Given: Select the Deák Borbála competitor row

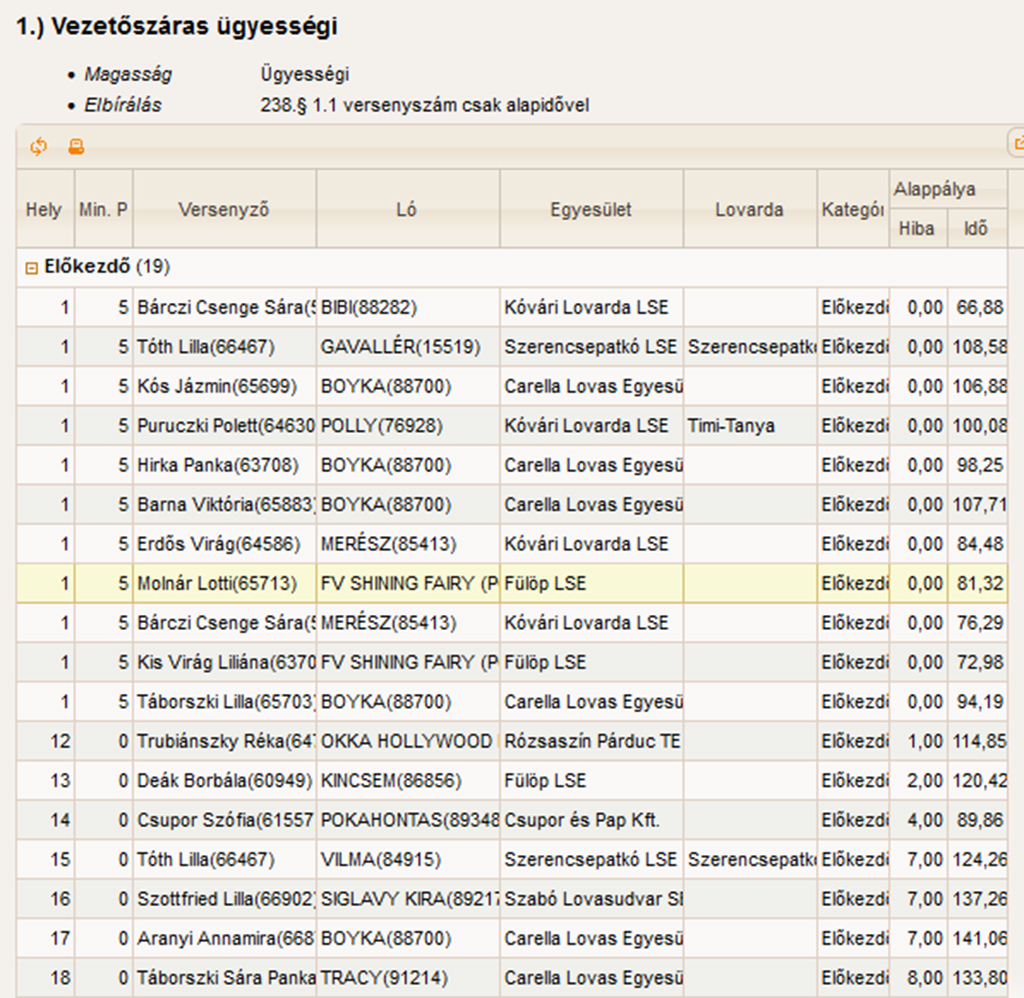Looking at the screenshot, I should click(225, 781).
